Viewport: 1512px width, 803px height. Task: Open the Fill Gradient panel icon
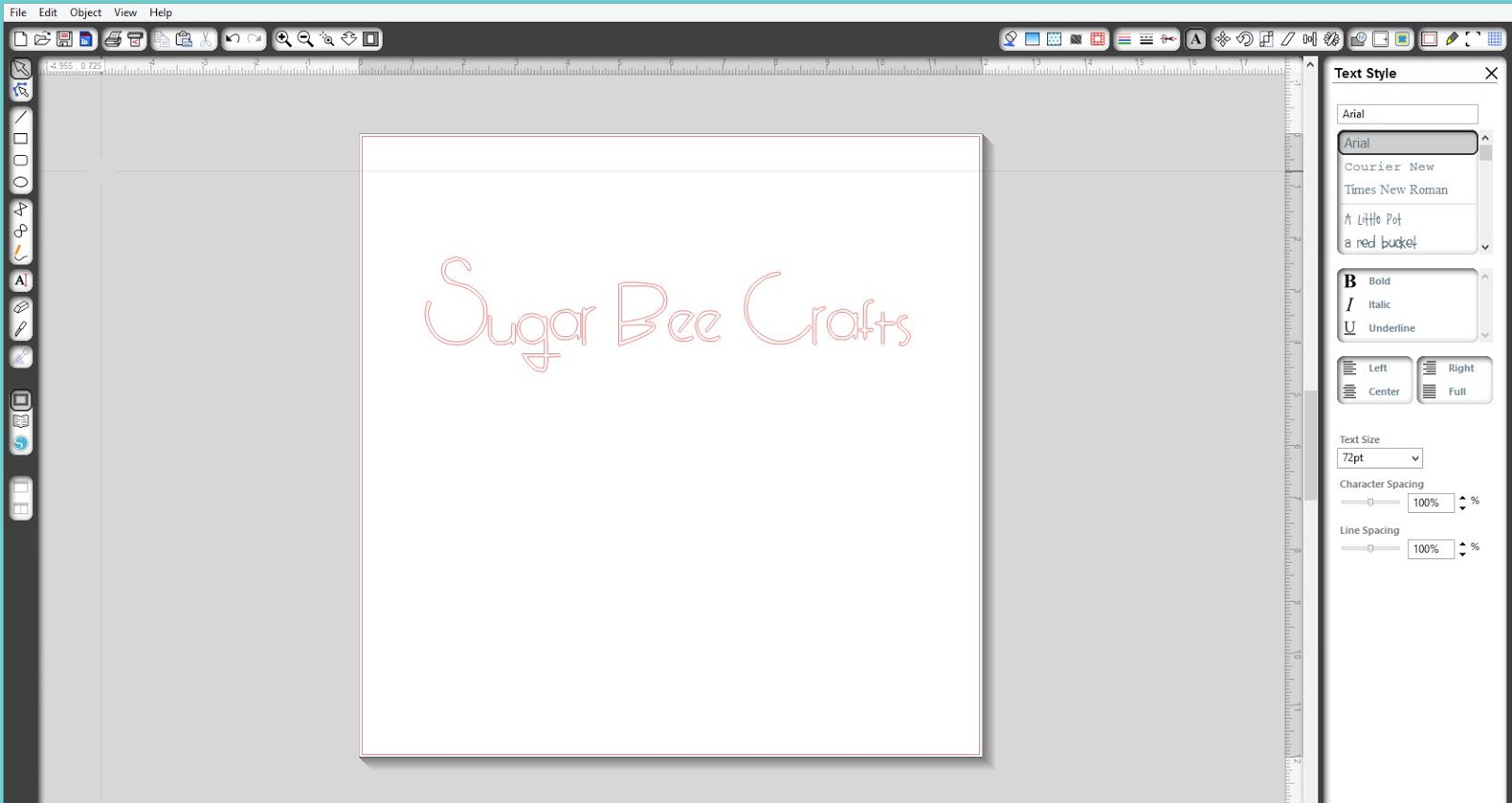1032,39
